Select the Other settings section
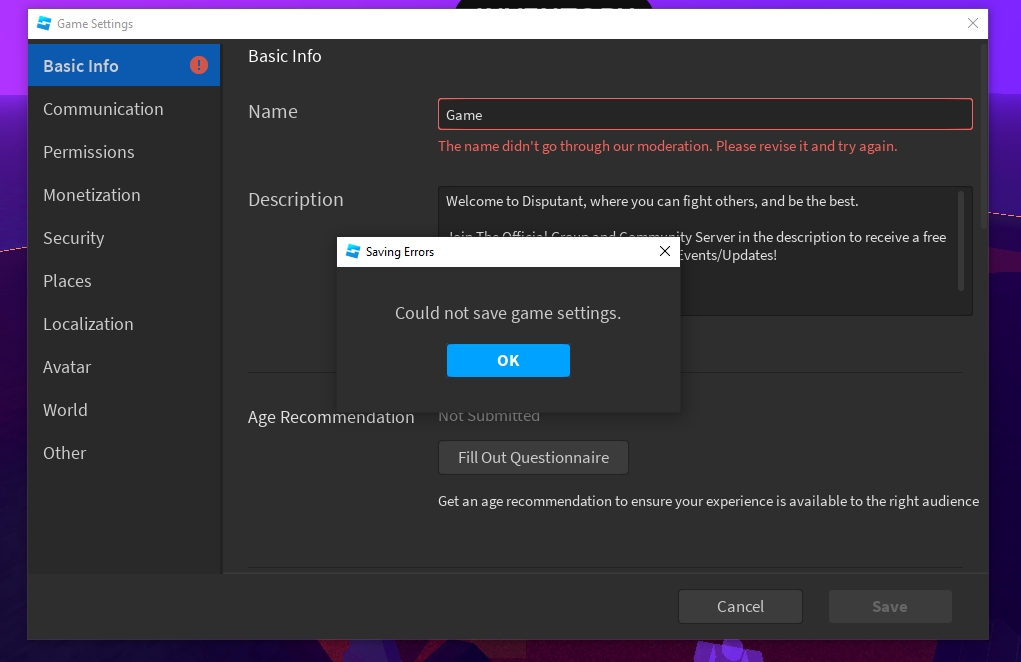The width and height of the screenshot is (1021, 662). 64,453
